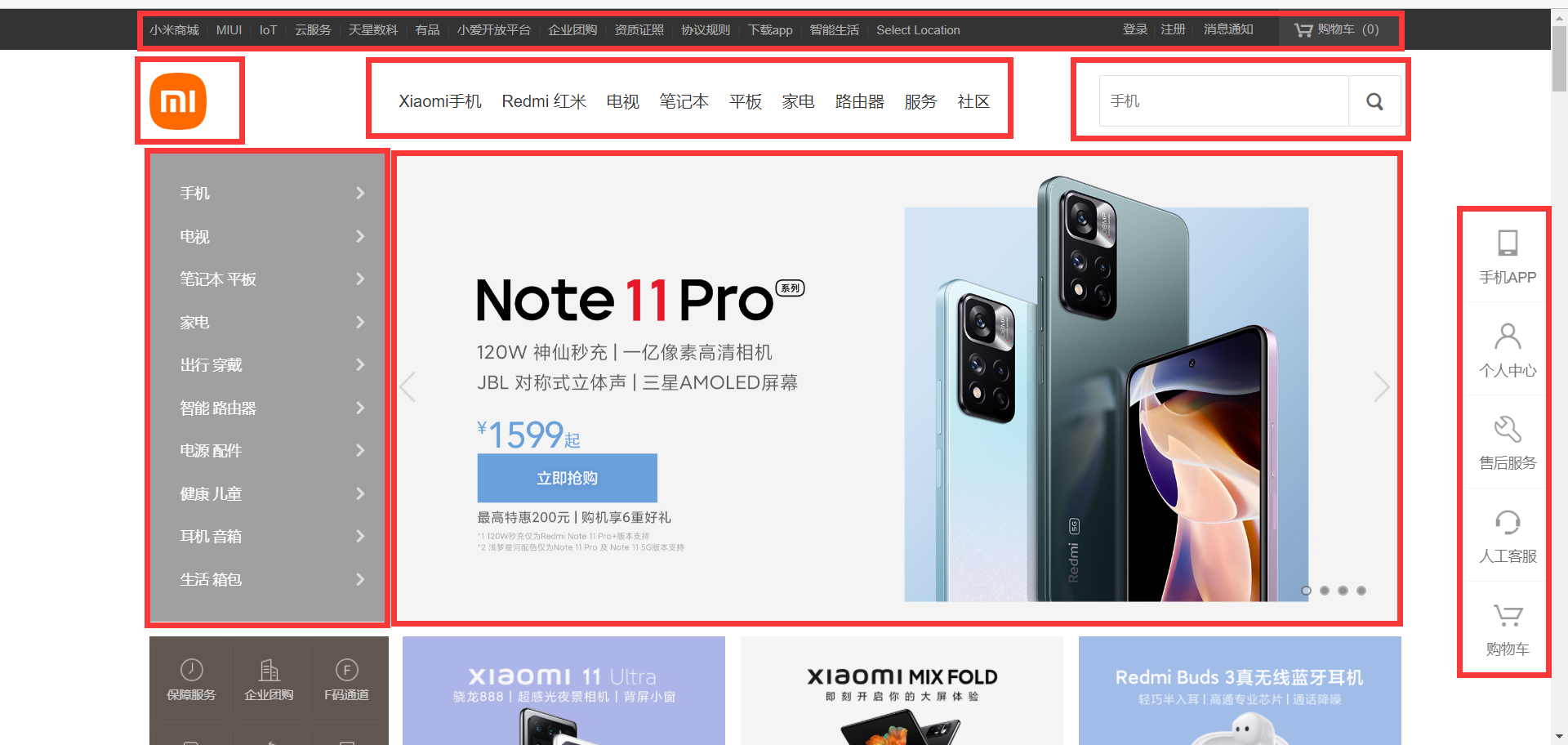Select the first carousel indicator dot
The image size is (1568, 745).
[x=1306, y=591]
